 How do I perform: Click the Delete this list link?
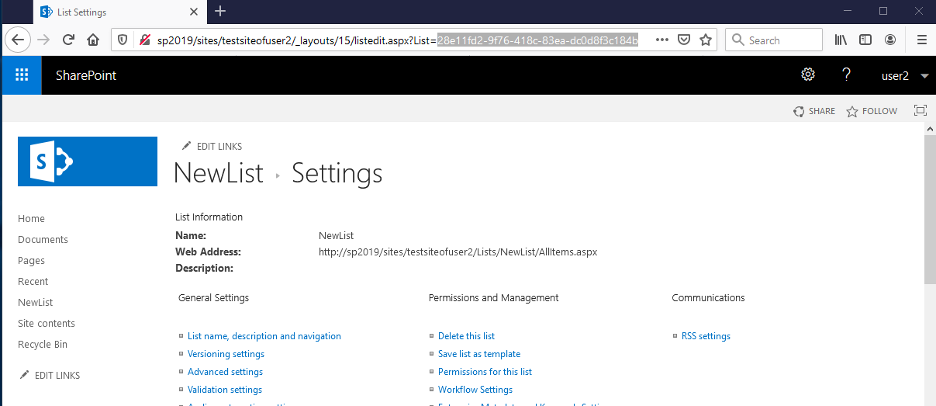click(466, 336)
